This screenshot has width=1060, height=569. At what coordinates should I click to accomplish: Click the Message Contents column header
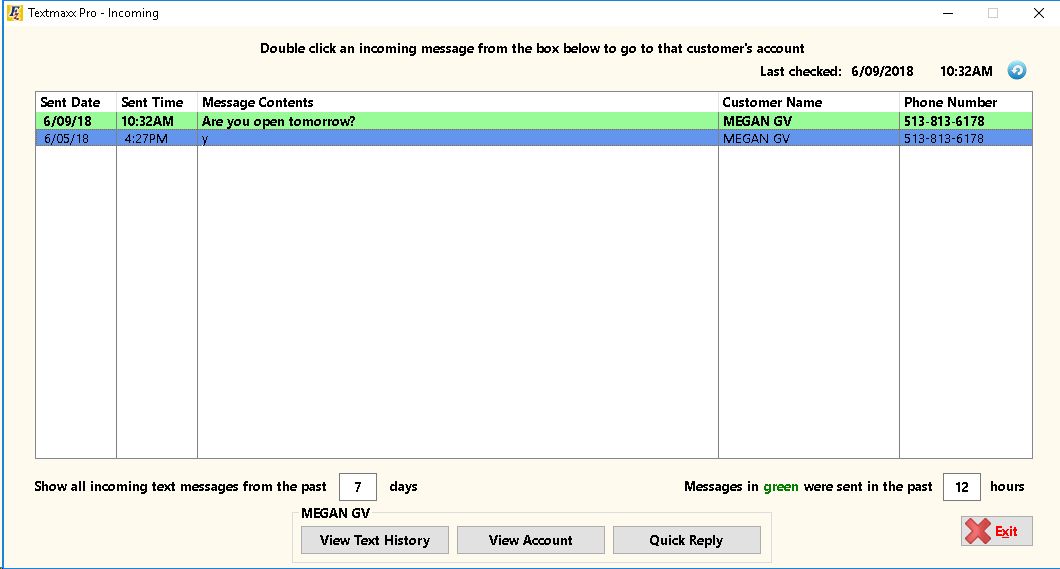pyautogui.click(x=258, y=102)
